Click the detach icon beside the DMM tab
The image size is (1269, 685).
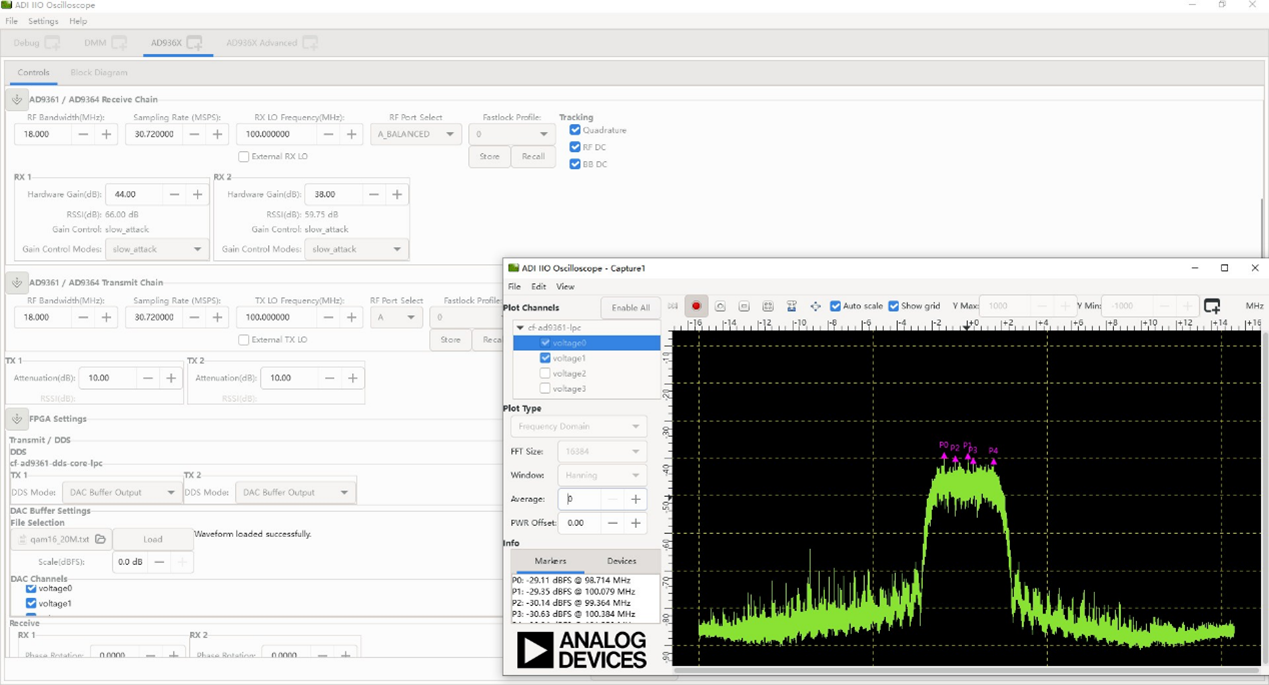[119, 43]
